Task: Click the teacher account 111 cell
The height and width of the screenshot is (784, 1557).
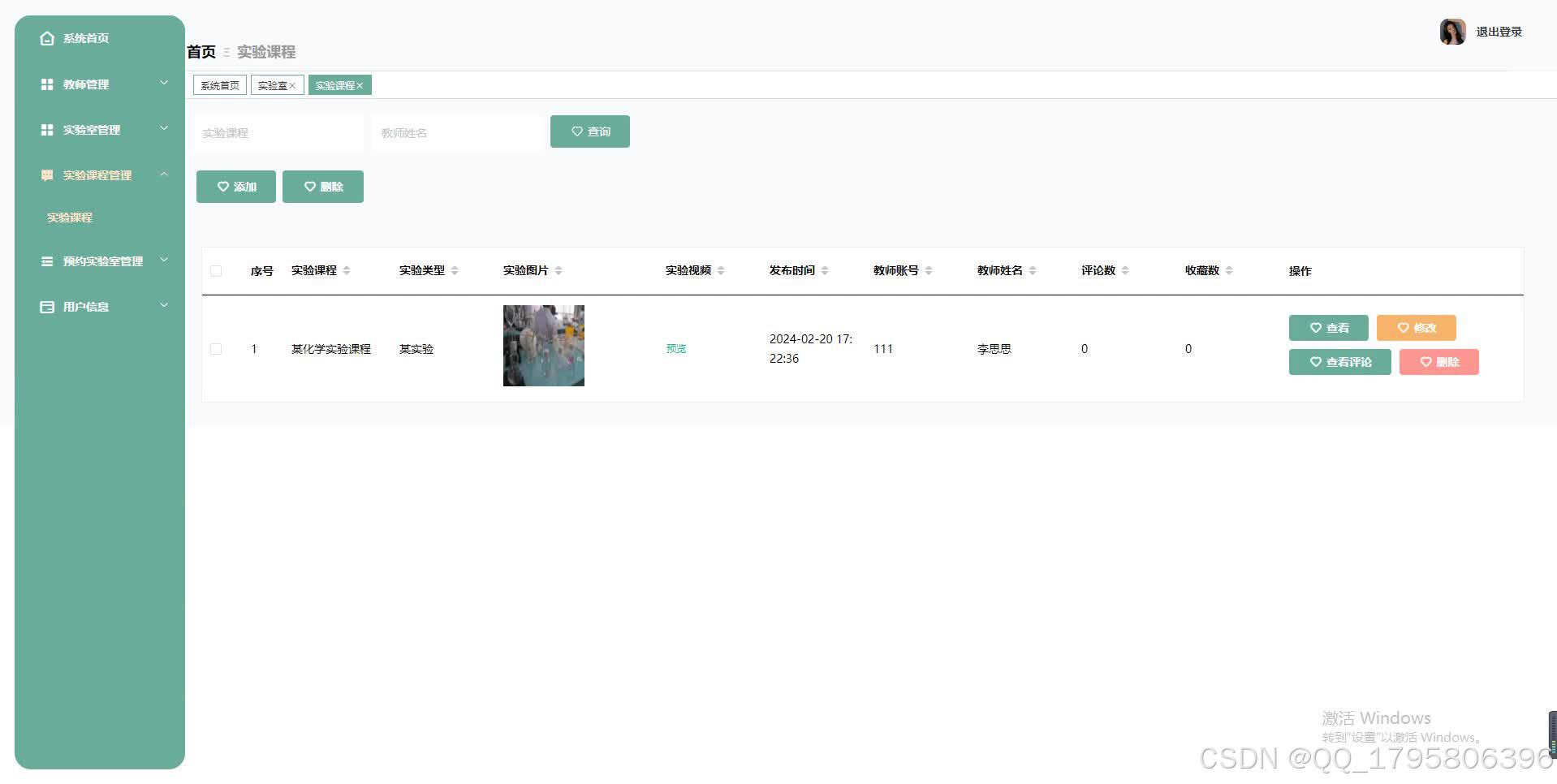Action: (883, 349)
